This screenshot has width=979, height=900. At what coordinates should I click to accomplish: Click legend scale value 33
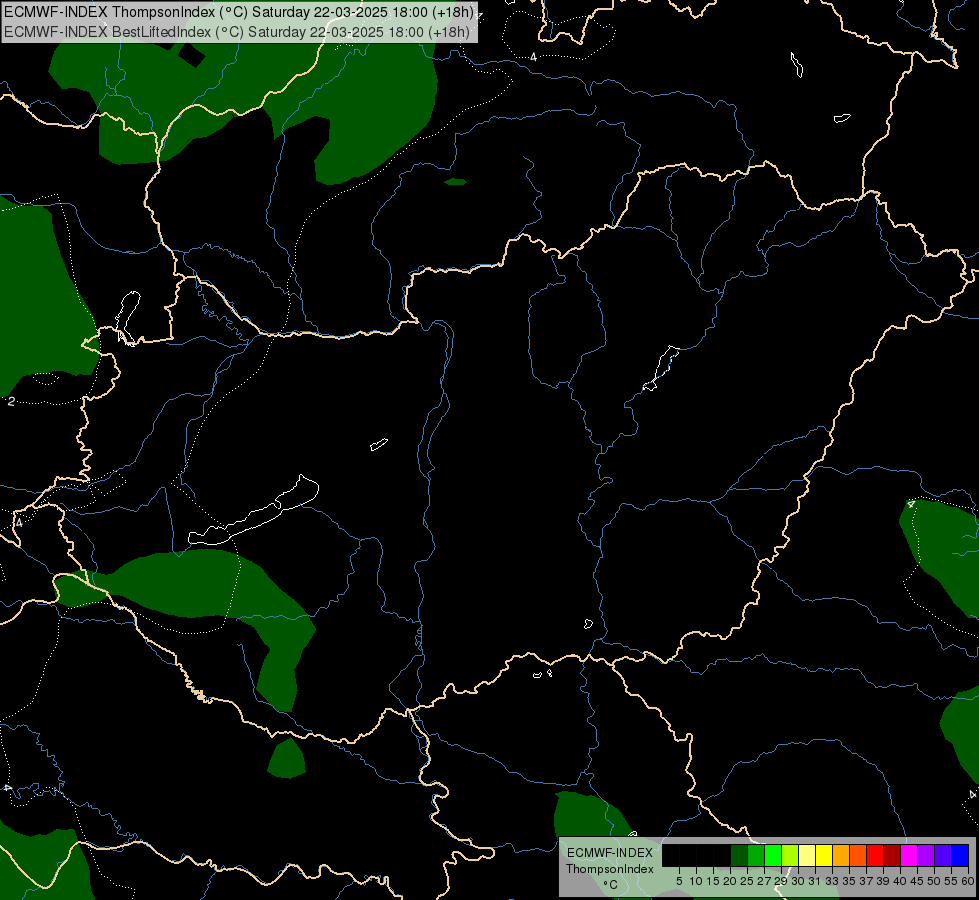(832, 881)
